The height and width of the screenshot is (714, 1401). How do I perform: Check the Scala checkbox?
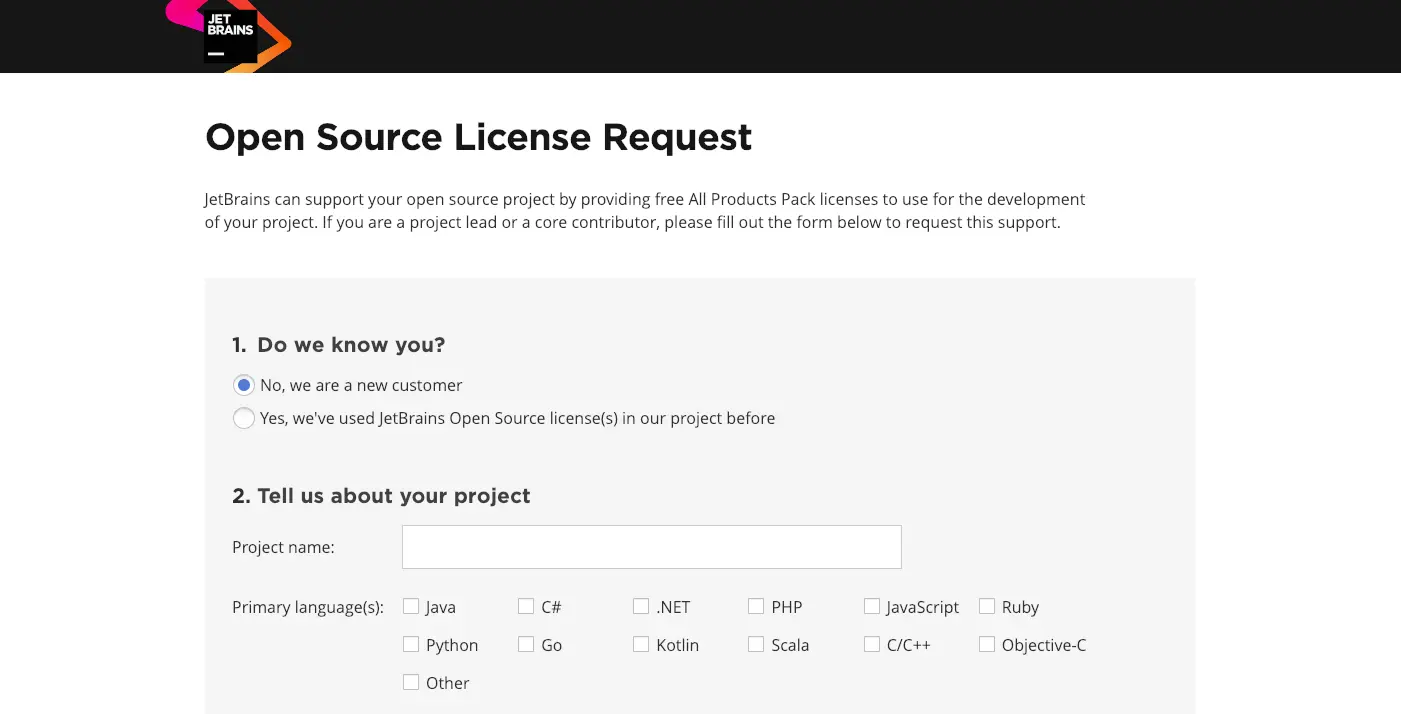tap(756, 644)
